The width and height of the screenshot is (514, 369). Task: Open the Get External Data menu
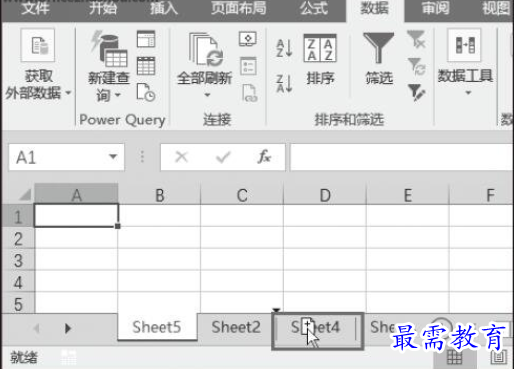38,65
